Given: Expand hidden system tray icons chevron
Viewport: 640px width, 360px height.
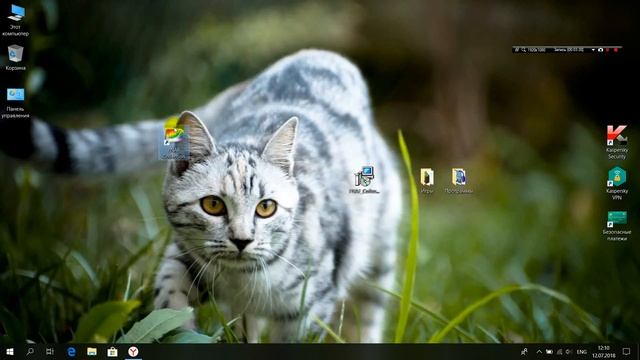Looking at the screenshot, I should [x=539, y=351].
